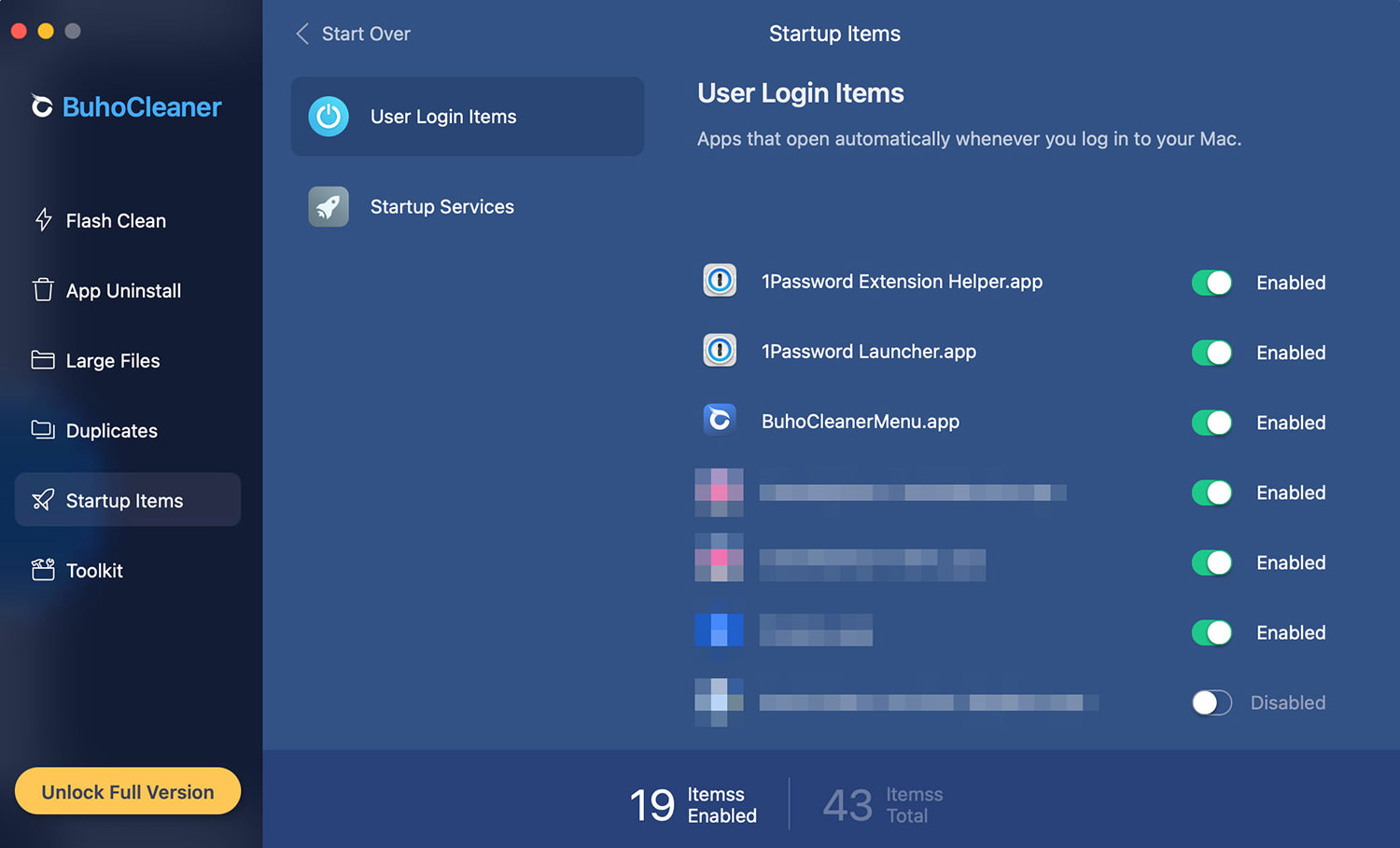Click the back chevron beside Start Over

pyautogui.click(x=302, y=34)
